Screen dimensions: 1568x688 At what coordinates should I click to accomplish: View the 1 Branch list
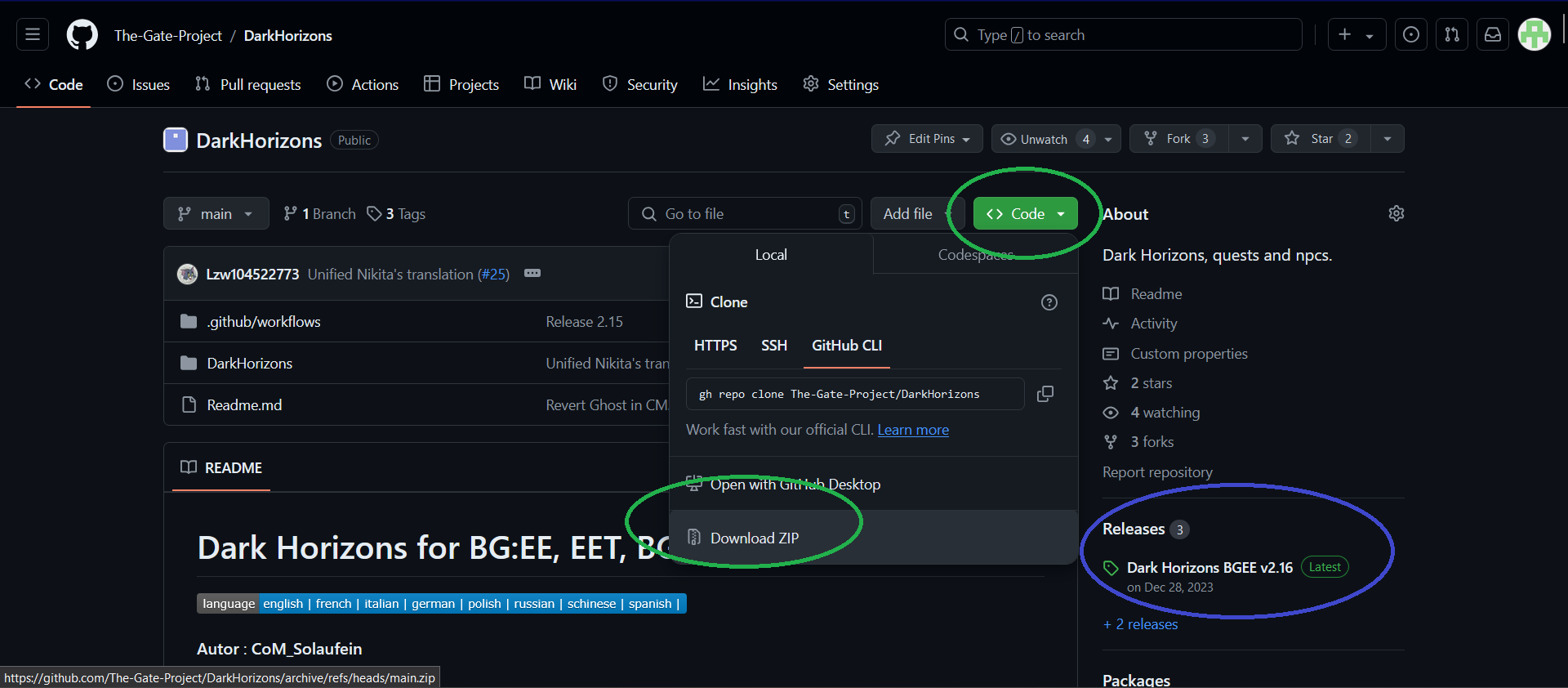[320, 213]
